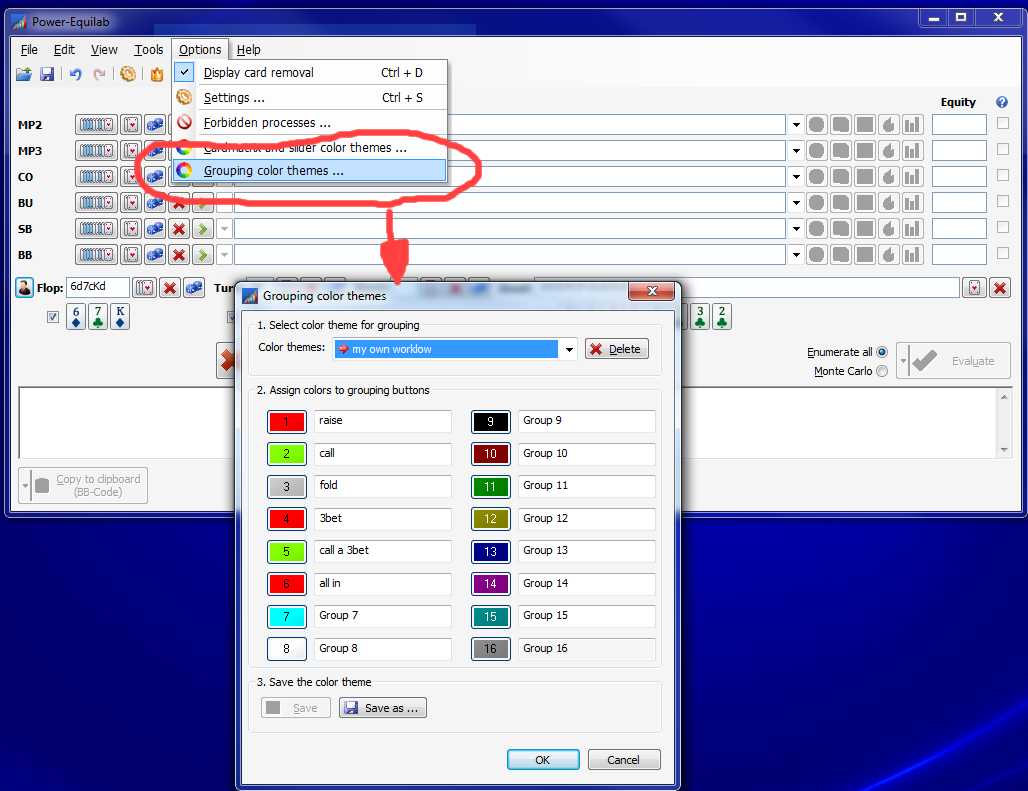Click the two of clubs card
This screenshot has height=791, width=1028.
click(x=722, y=317)
